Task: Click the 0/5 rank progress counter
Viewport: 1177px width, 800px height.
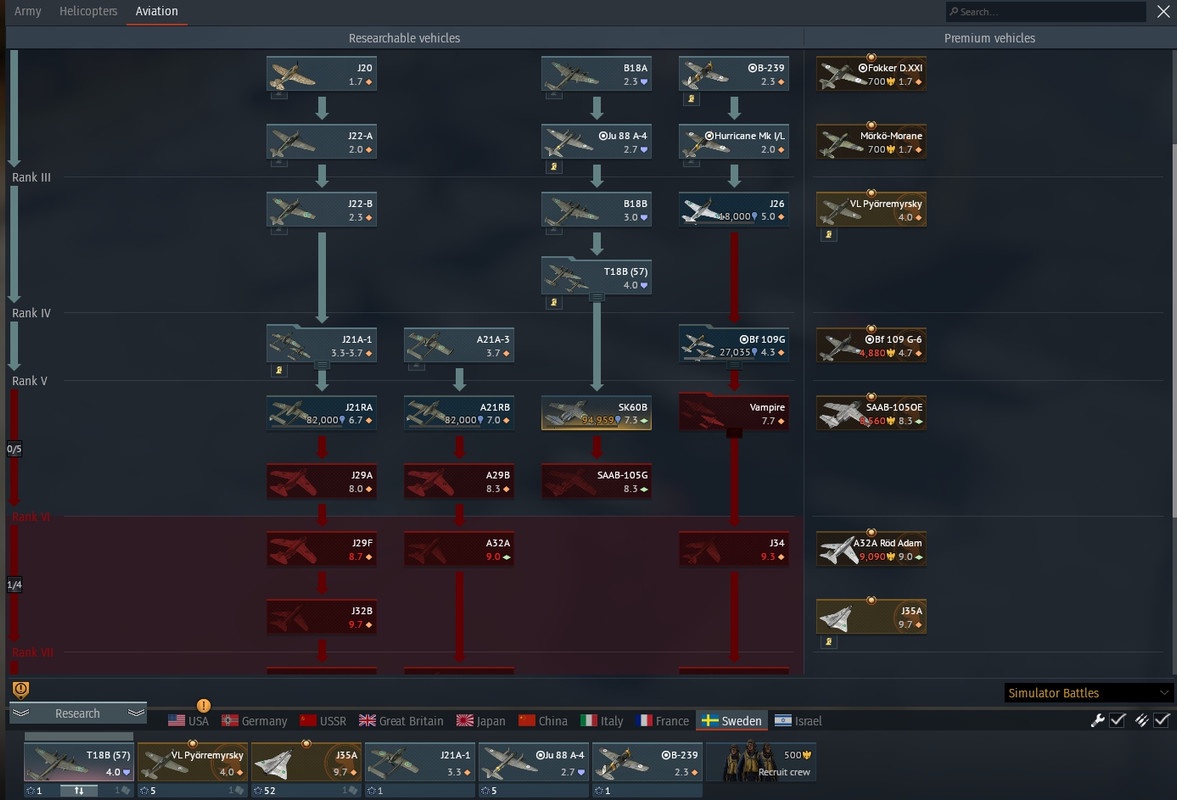Action: [14, 449]
